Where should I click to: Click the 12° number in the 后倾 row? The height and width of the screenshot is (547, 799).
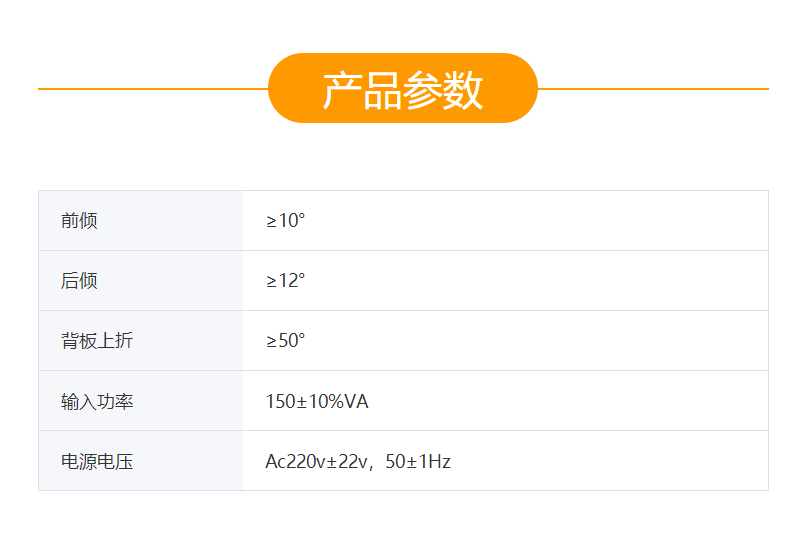(291, 281)
